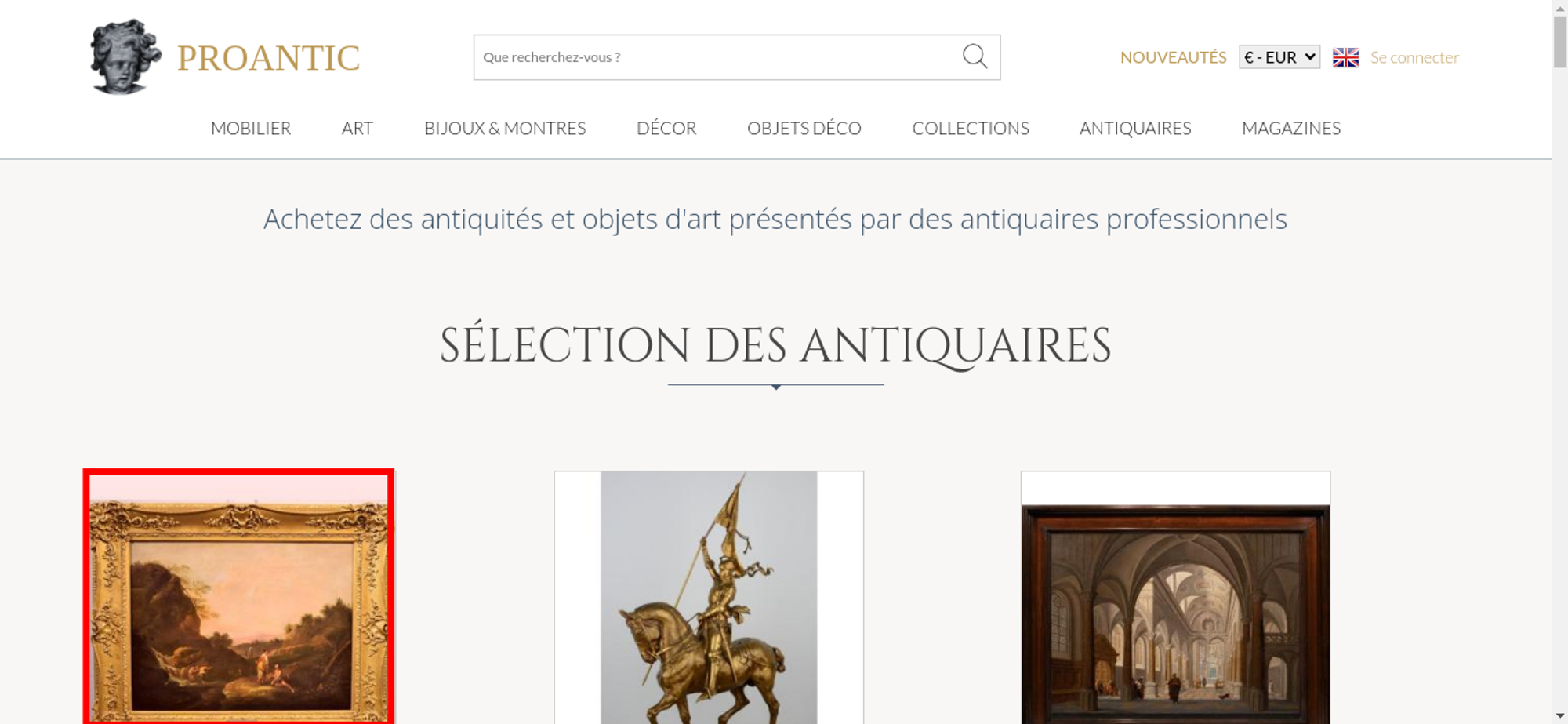Switch language with the UK flag icon

(1345, 57)
